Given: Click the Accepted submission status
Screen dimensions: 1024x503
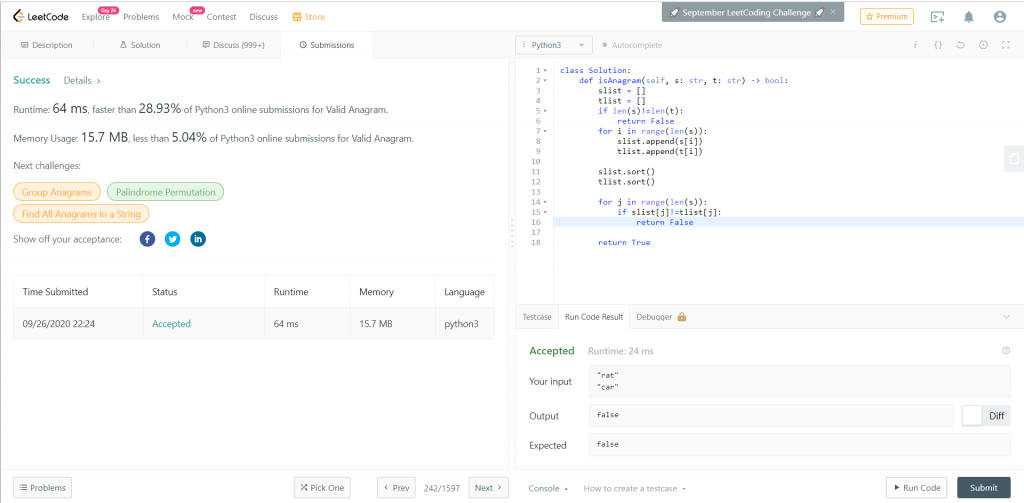Looking at the screenshot, I should tap(171, 324).
